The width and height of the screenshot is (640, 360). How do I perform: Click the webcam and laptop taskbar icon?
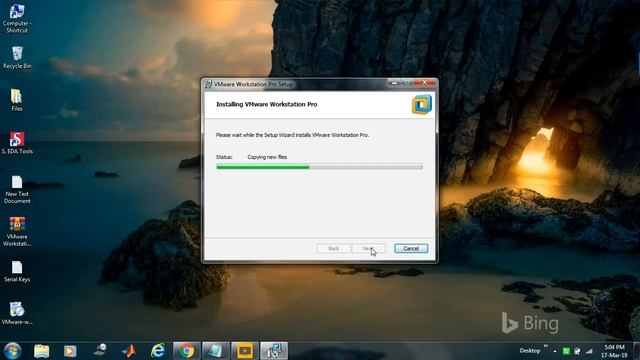(x=100, y=351)
